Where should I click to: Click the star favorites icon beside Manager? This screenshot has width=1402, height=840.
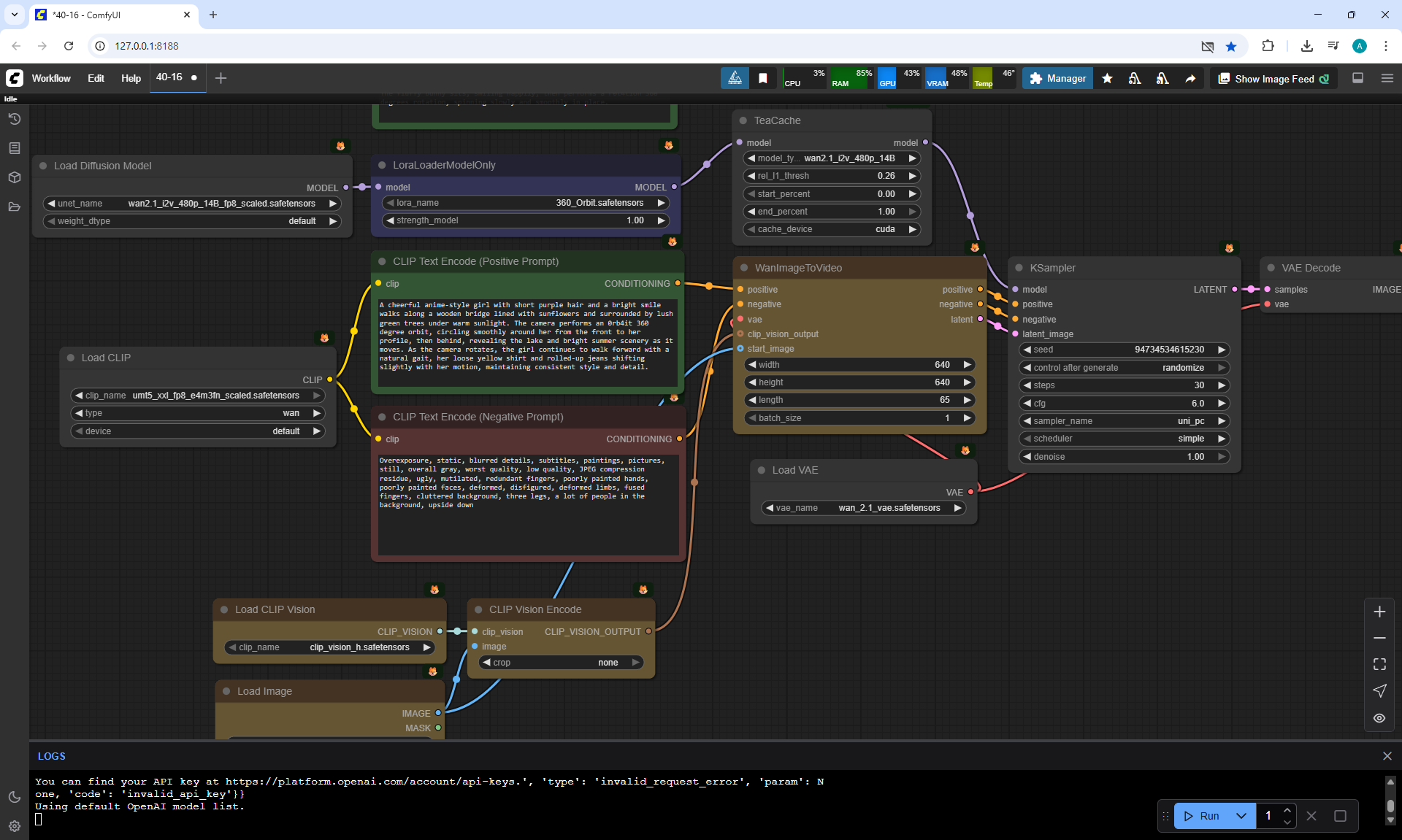pos(1107,79)
